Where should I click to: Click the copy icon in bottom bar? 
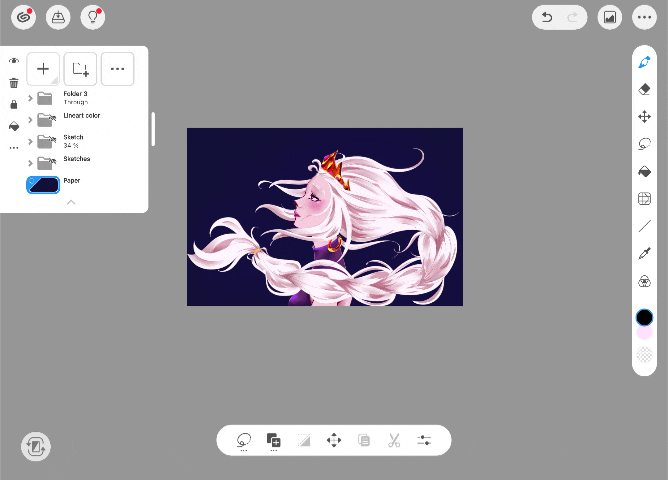pos(364,440)
